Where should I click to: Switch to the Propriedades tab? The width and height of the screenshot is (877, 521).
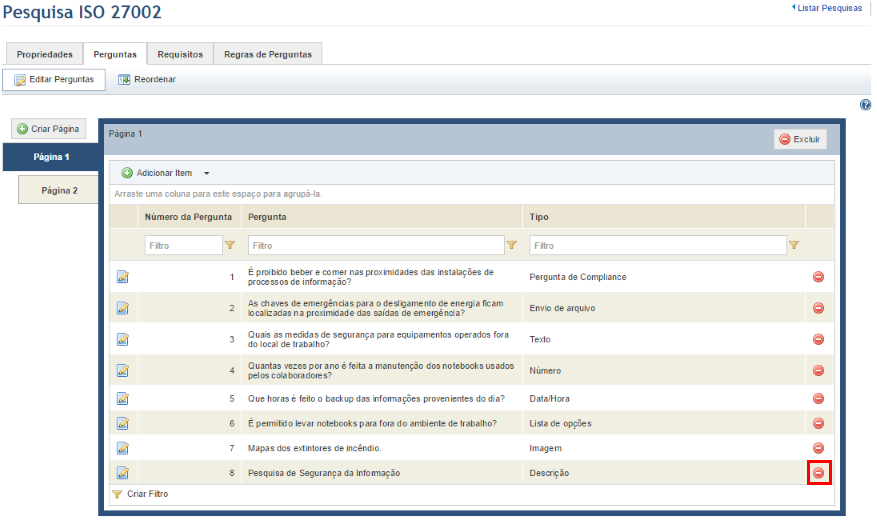pyautogui.click(x=45, y=54)
